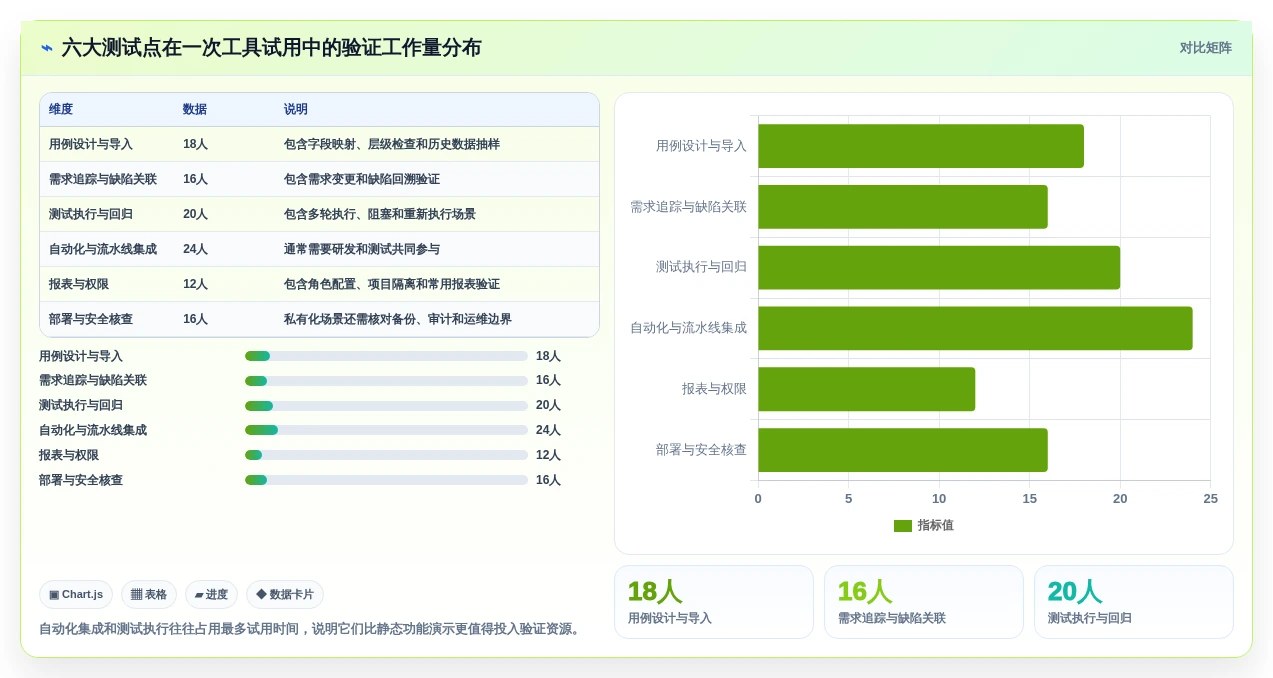
Task: Click the 自动化与流水线集成 chart bar
Action: (975, 328)
